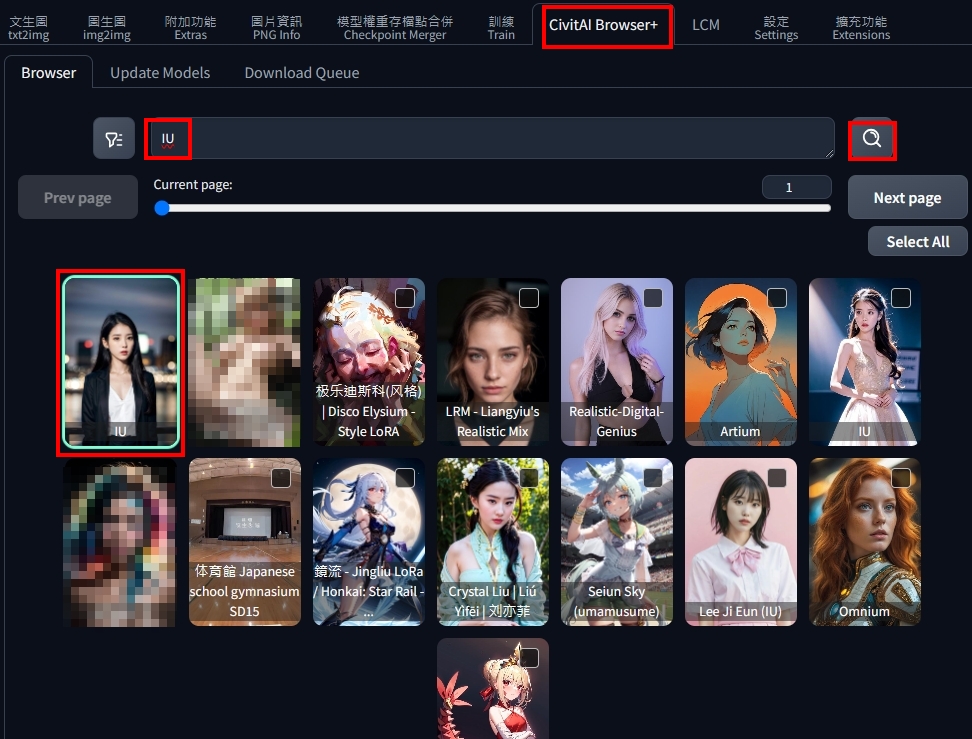Switch to the Update Models tab
The width and height of the screenshot is (972, 739).
[x=160, y=72]
